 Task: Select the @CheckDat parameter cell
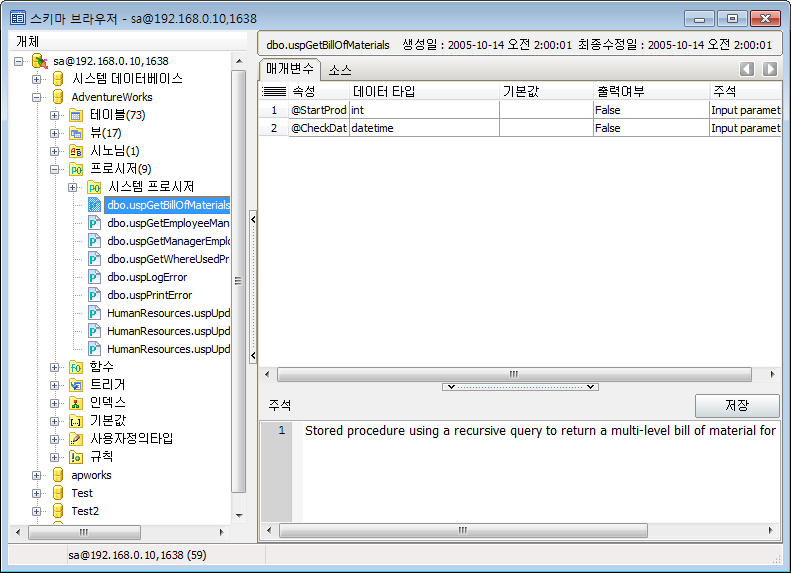coord(319,128)
